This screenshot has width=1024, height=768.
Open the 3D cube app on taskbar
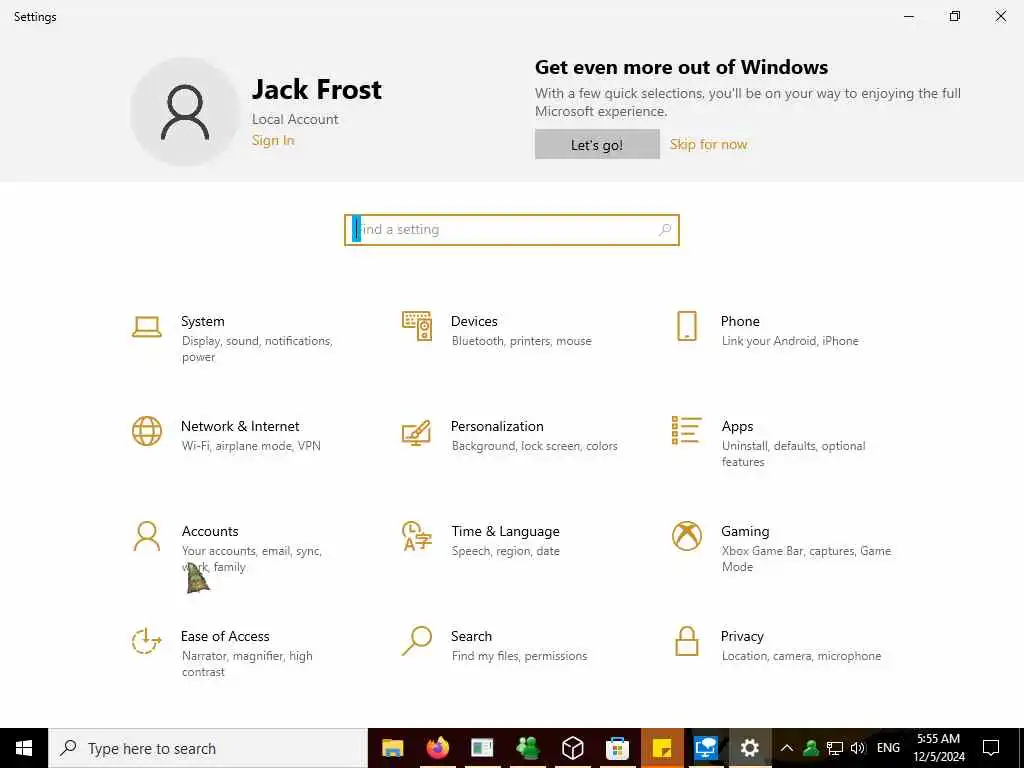click(x=573, y=748)
